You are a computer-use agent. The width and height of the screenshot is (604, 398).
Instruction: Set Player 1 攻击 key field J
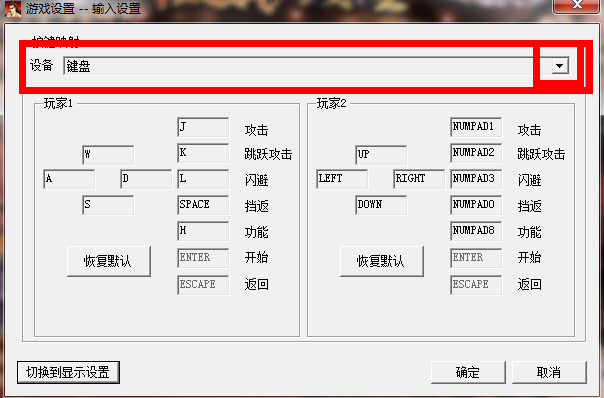tap(203, 127)
